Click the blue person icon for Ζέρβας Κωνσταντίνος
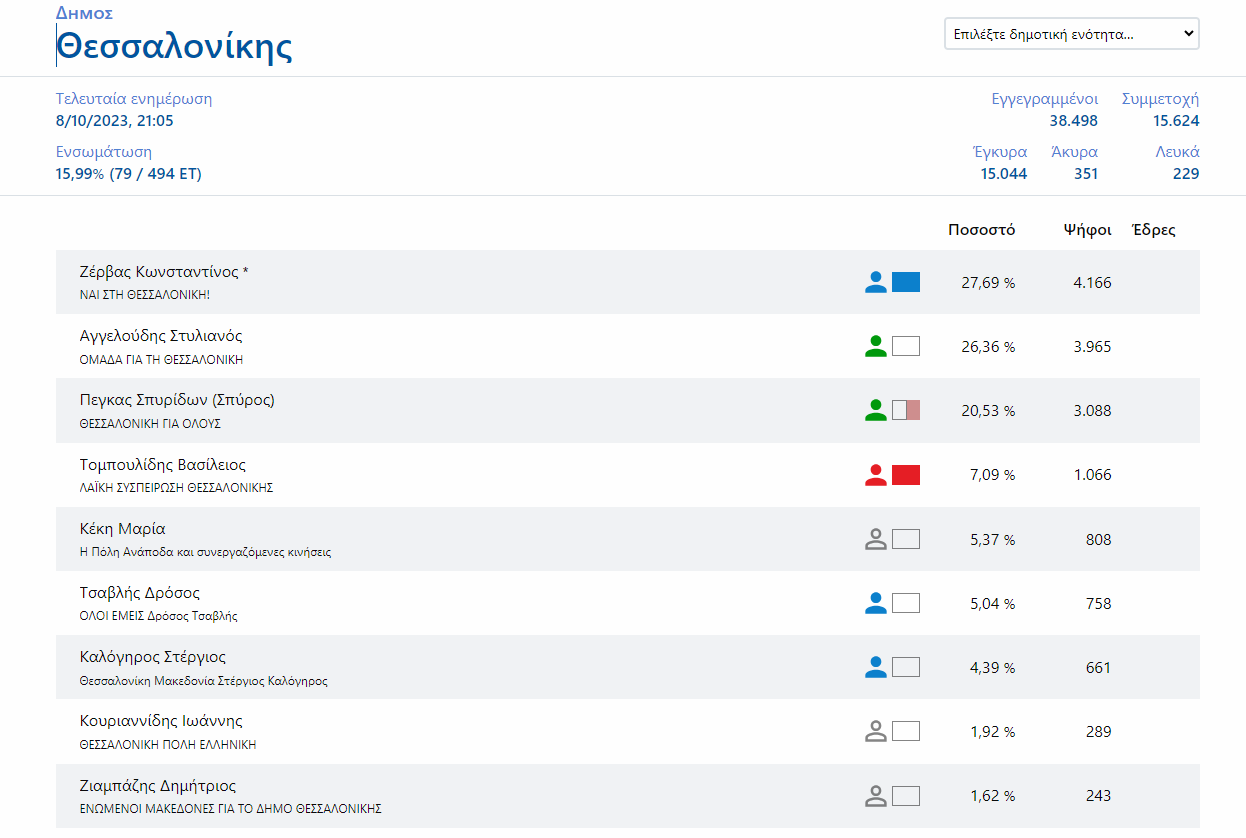The width and height of the screenshot is (1246, 838). 875,282
